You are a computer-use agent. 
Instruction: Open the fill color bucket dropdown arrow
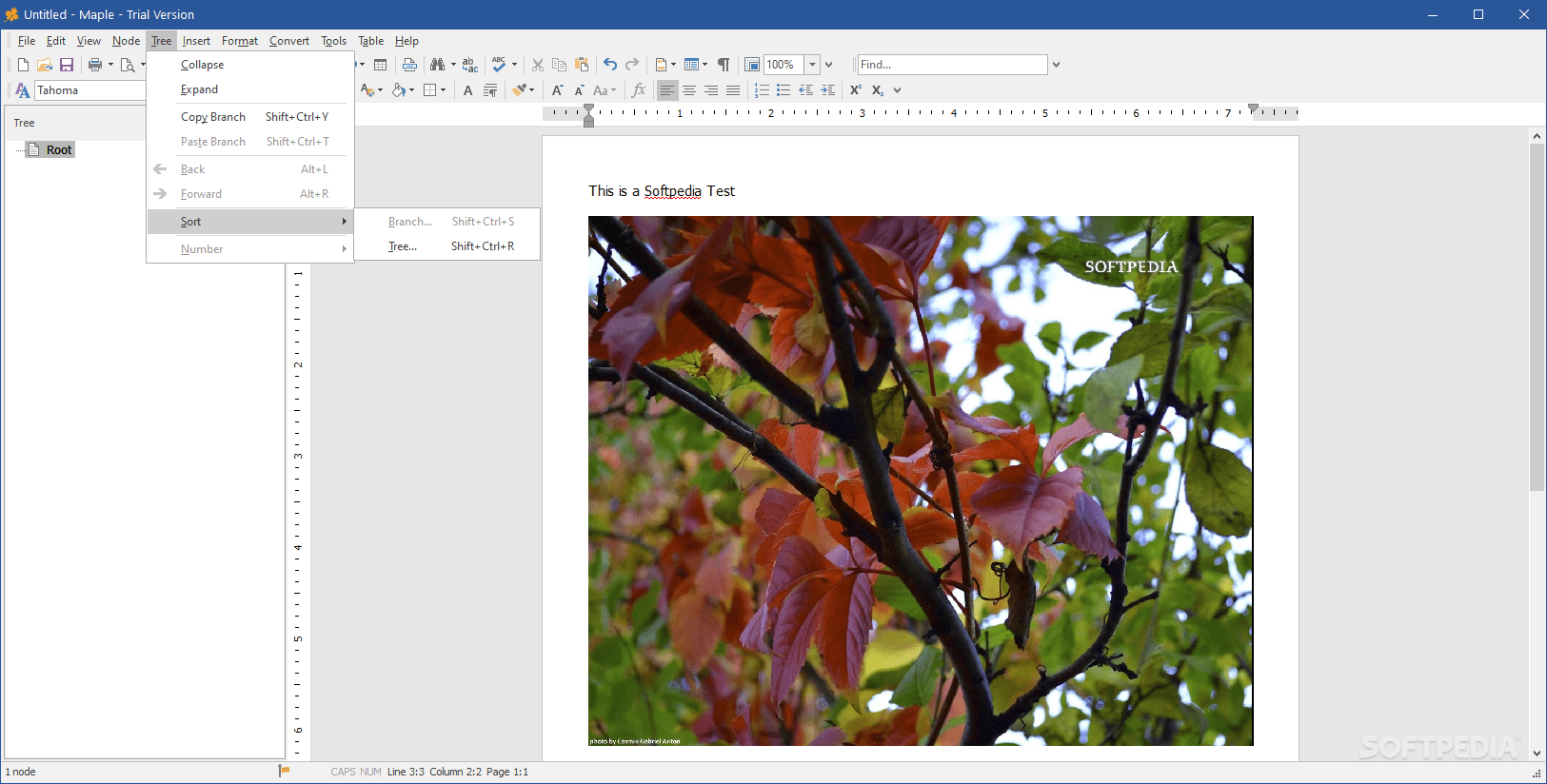(411, 90)
